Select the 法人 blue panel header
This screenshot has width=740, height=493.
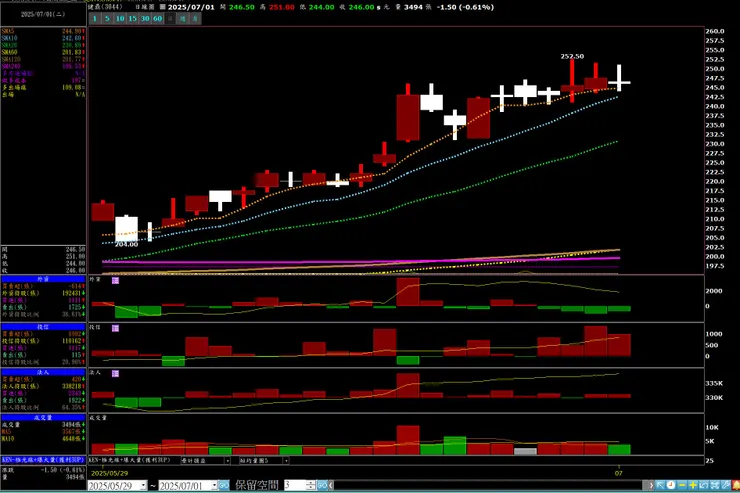[x=43, y=372]
